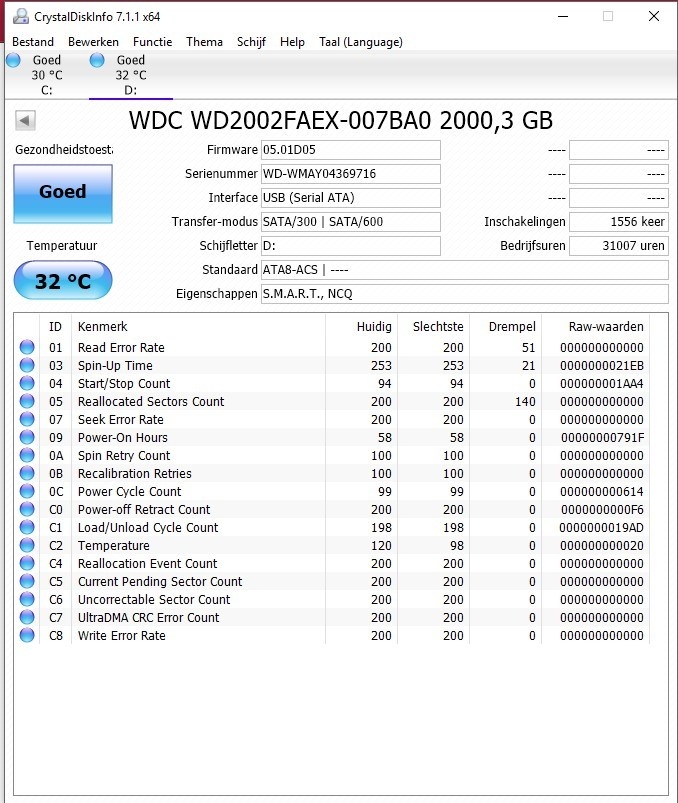Open the Functie menu
Screen dimensions: 678x803
pos(153,42)
